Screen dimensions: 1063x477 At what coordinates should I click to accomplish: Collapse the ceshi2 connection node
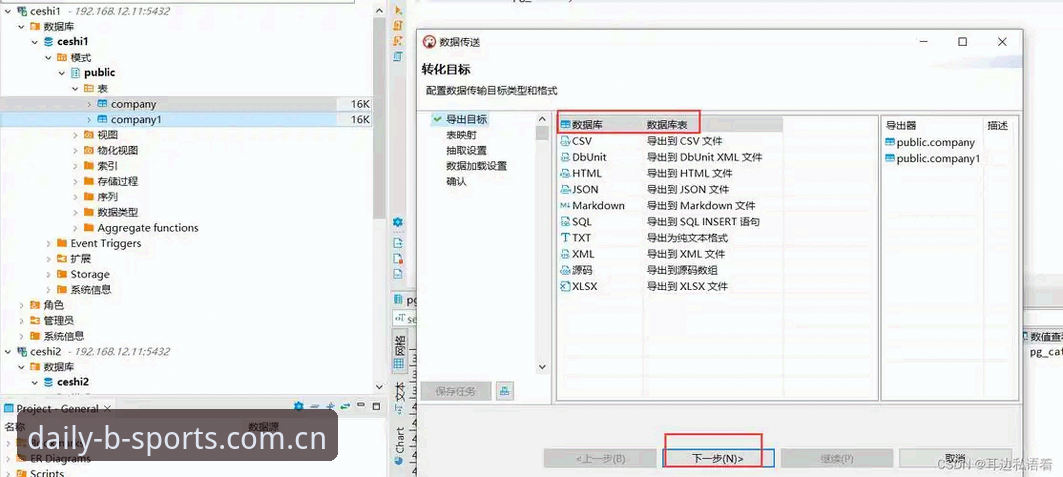pos(8,352)
